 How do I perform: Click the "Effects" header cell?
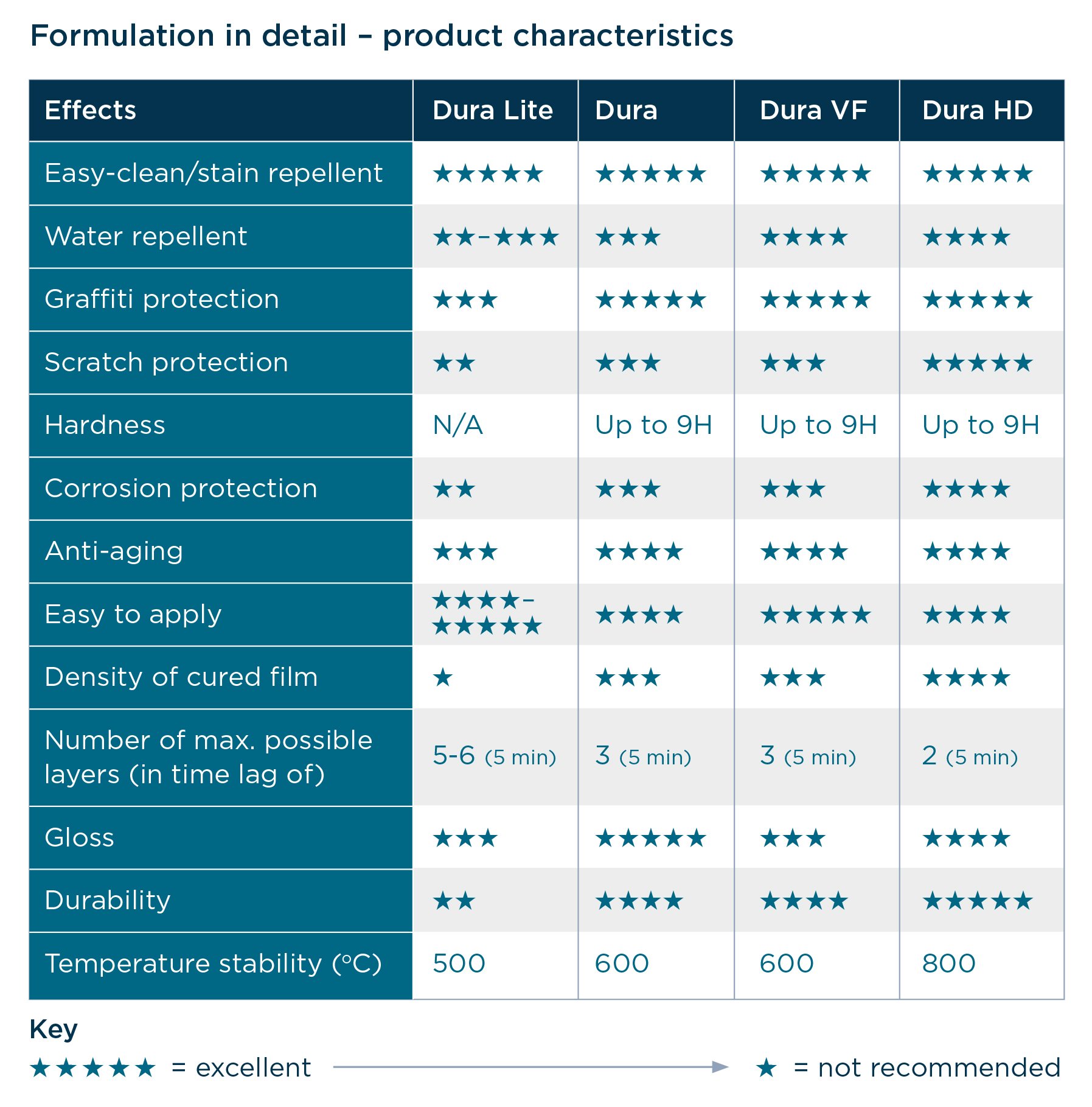click(91, 111)
